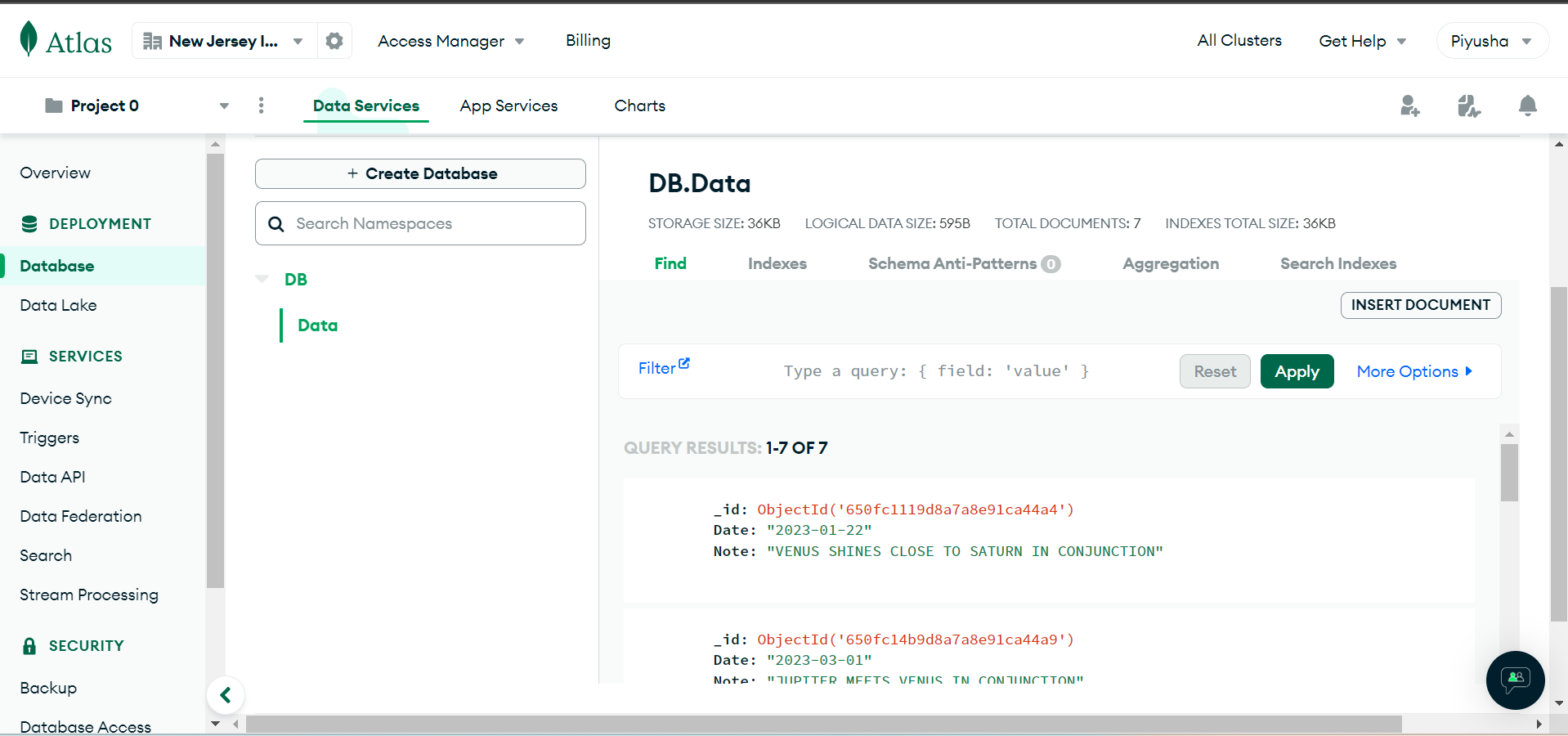Click the Security lock icon
Image resolution: width=1568 pixels, height=736 pixels.
(x=29, y=646)
